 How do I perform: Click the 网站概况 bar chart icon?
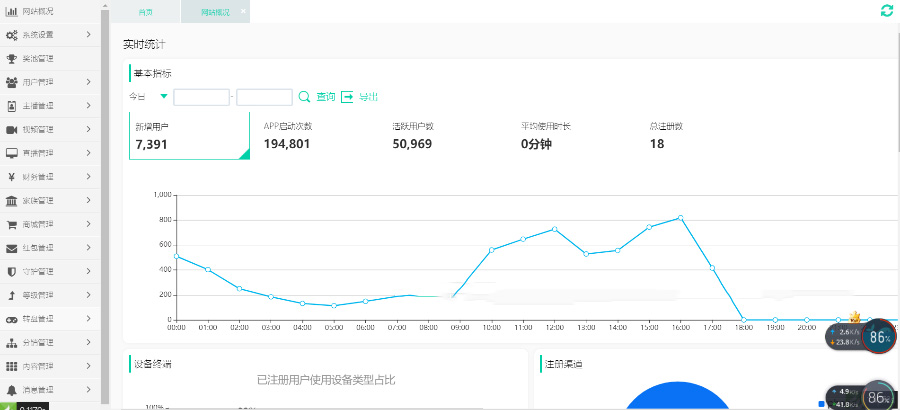(11, 11)
